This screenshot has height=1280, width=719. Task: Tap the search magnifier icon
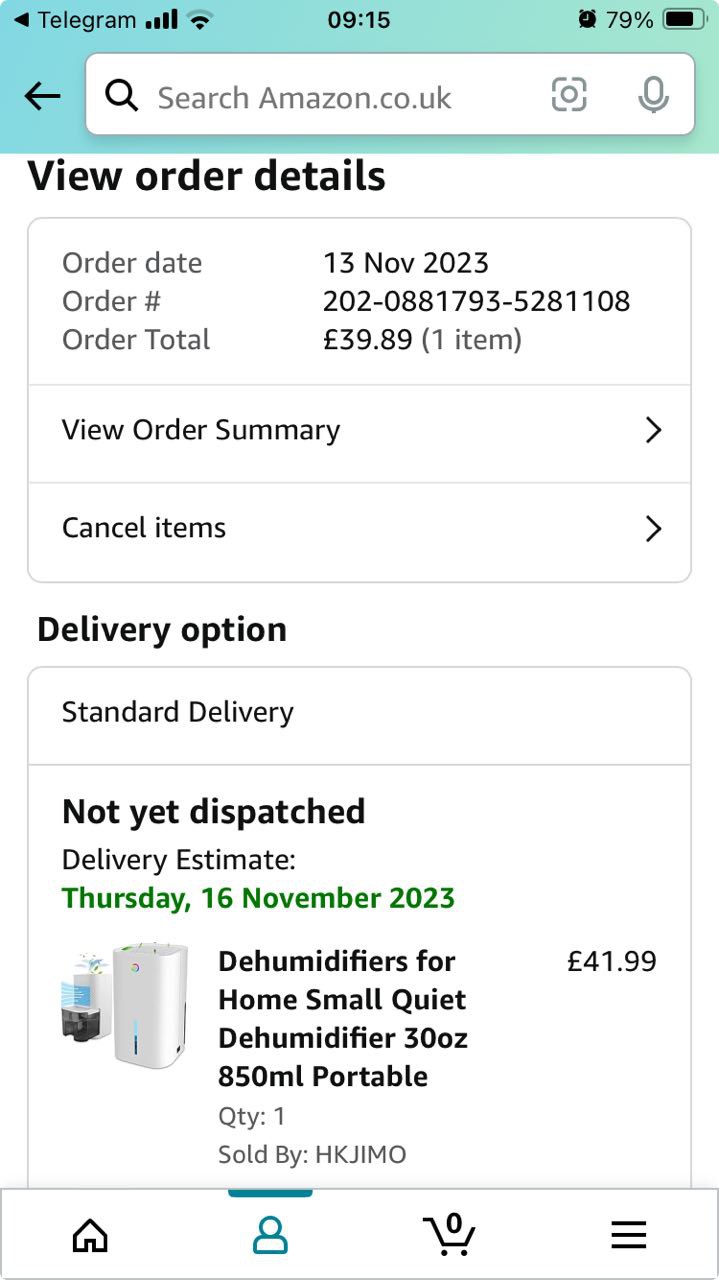(122, 96)
